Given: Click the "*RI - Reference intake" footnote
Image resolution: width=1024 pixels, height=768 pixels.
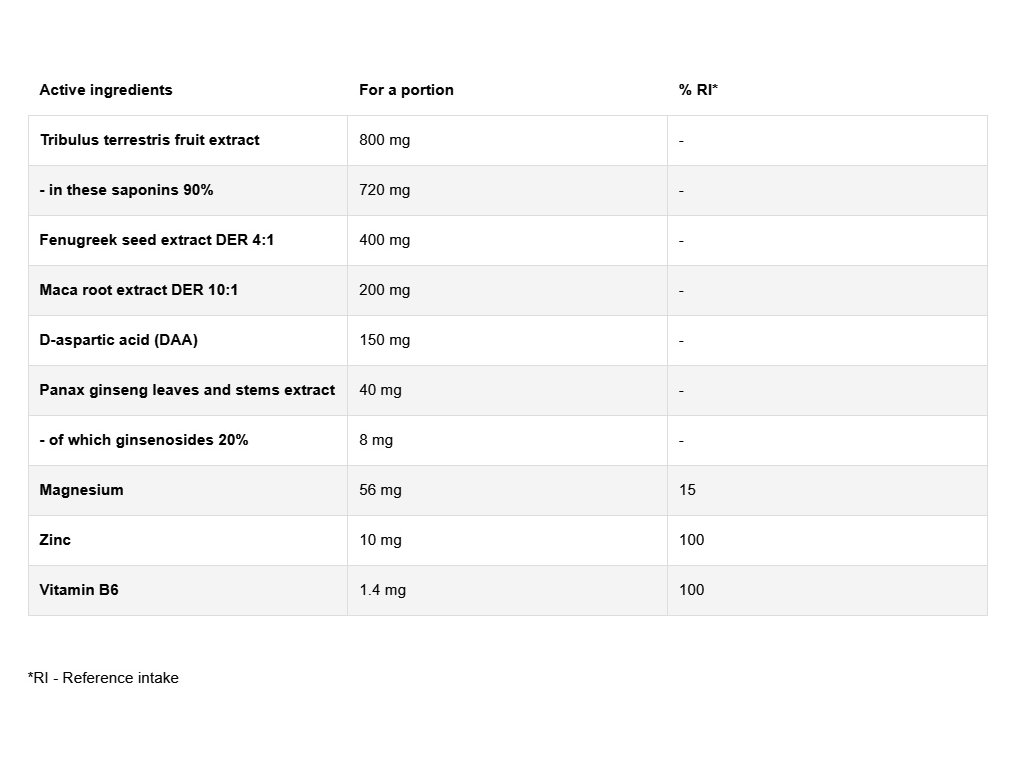Looking at the screenshot, I should pos(103,678).
